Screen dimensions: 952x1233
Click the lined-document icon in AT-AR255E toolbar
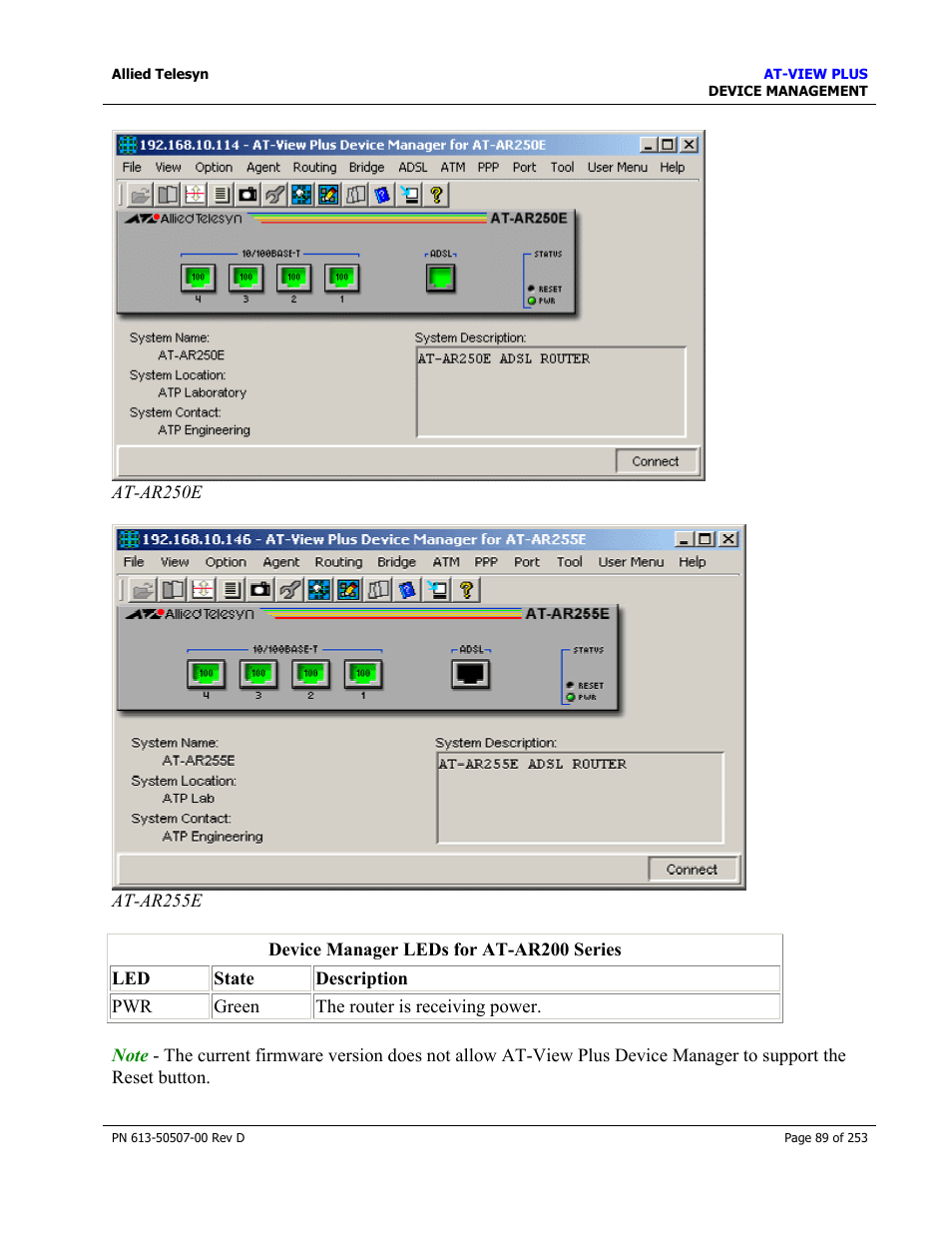pyautogui.click(x=232, y=590)
